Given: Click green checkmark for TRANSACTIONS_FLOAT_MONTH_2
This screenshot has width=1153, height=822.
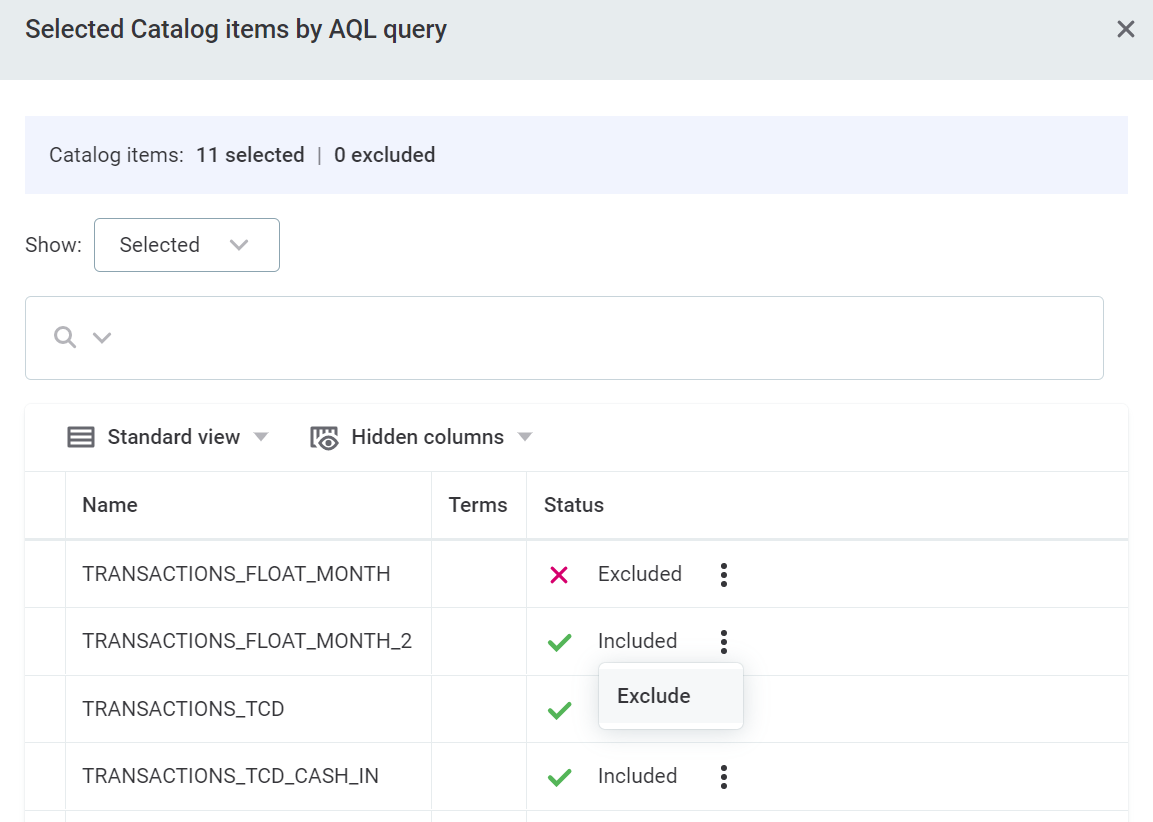Looking at the screenshot, I should pos(559,642).
